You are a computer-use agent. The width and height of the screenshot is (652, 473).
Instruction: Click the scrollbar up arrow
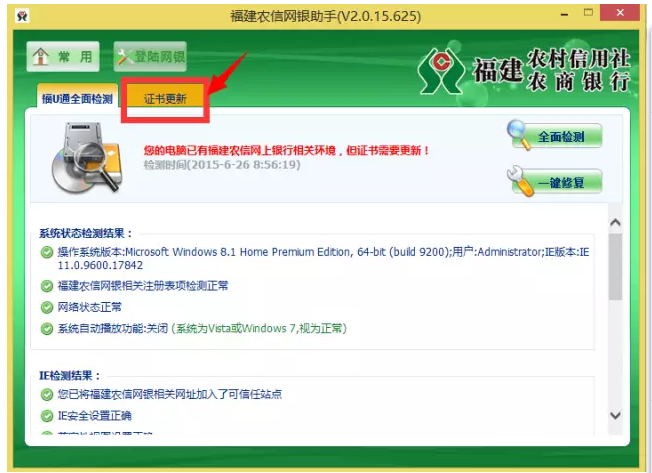click(x=615, y=222)
